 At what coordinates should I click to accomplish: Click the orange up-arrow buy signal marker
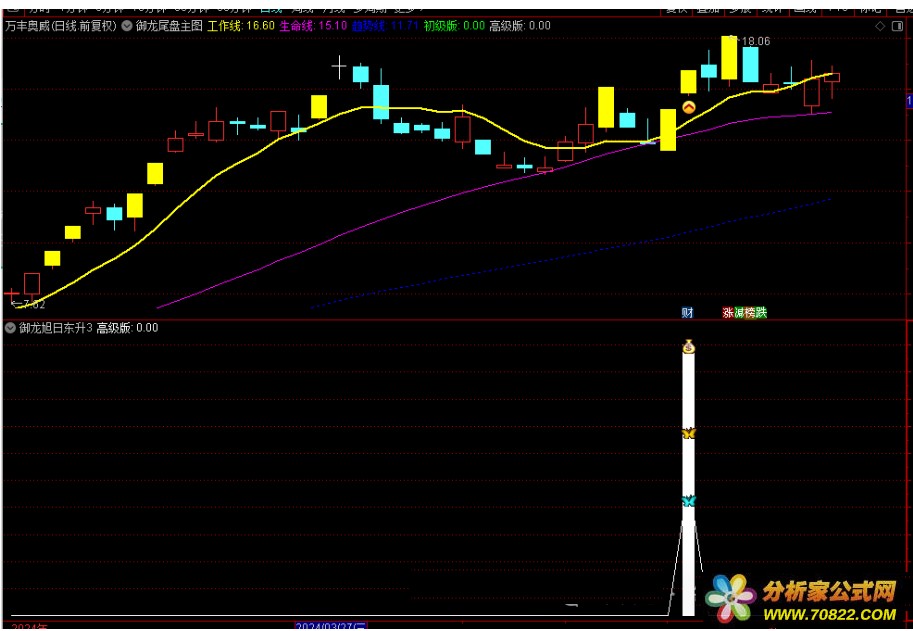pyautogui.click(x=689, y=107)
